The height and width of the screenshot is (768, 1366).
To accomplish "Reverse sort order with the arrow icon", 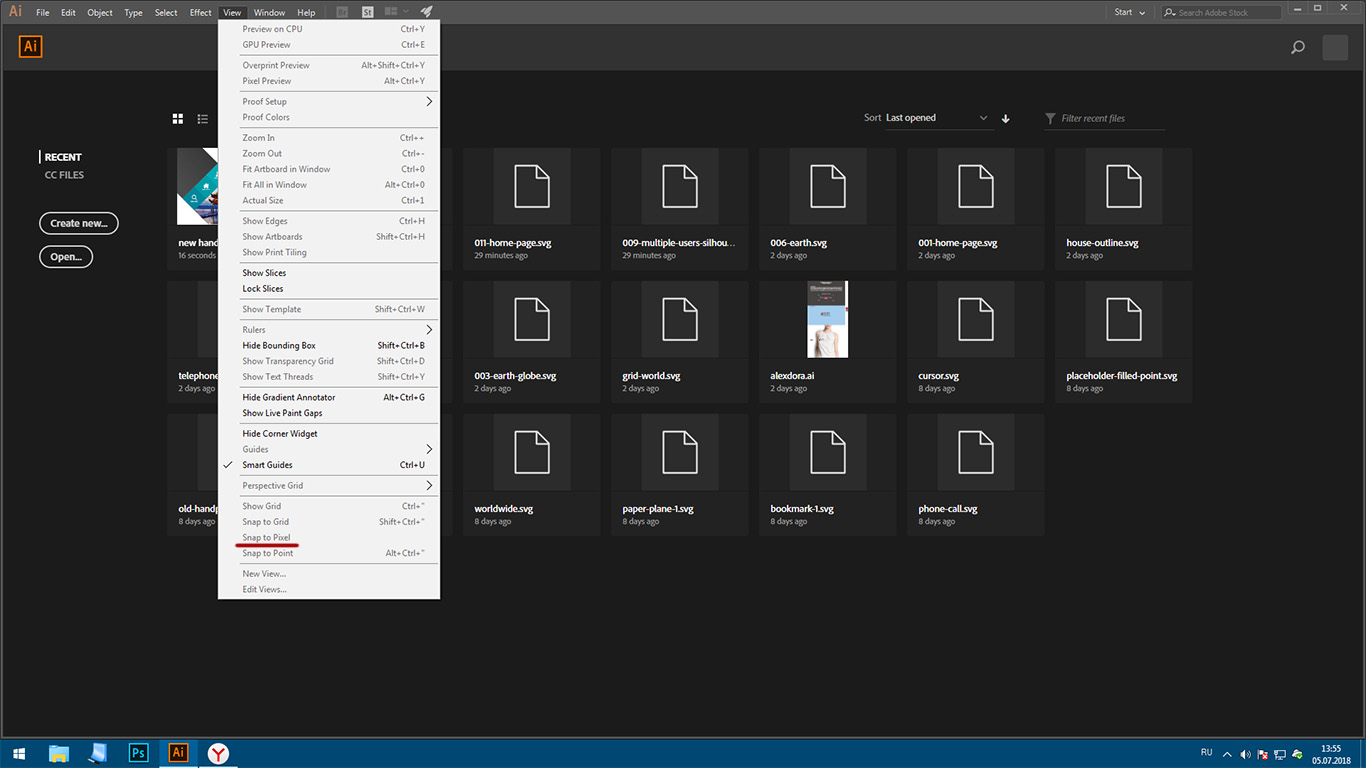I will tap(1006, 118).
